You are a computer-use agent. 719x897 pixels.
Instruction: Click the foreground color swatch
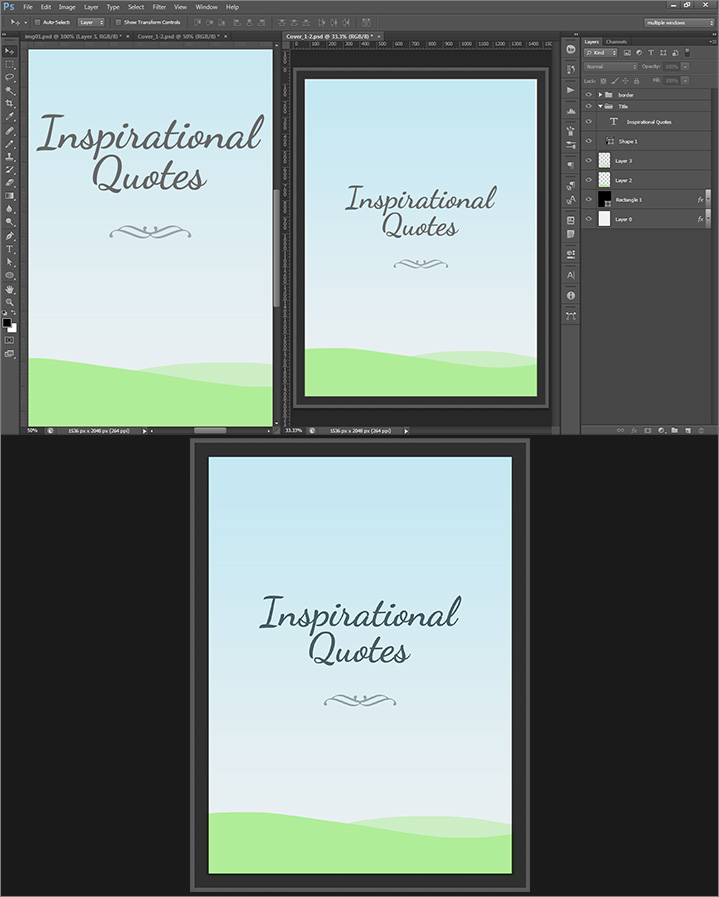(x=7, y=321)
